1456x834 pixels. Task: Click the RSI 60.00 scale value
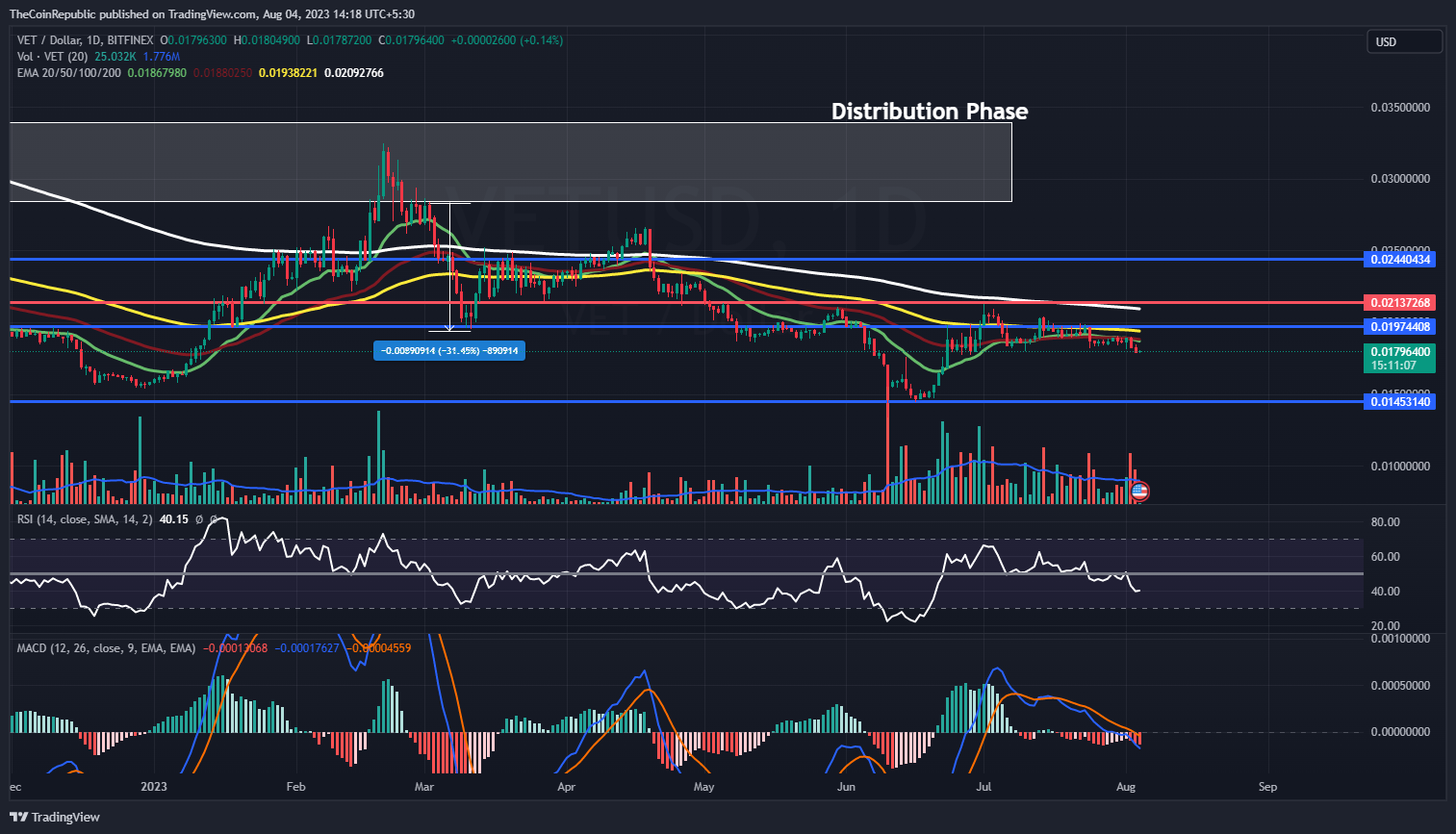tap(1386, 557)
